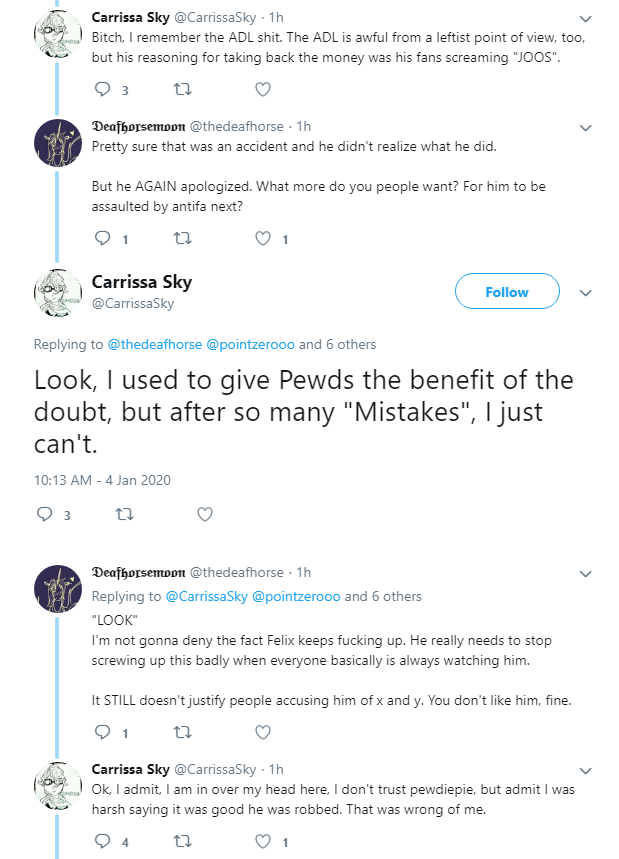Reply to the main 'benefit of the doubt' tweet
619x859 pixels.
[44, 514]
